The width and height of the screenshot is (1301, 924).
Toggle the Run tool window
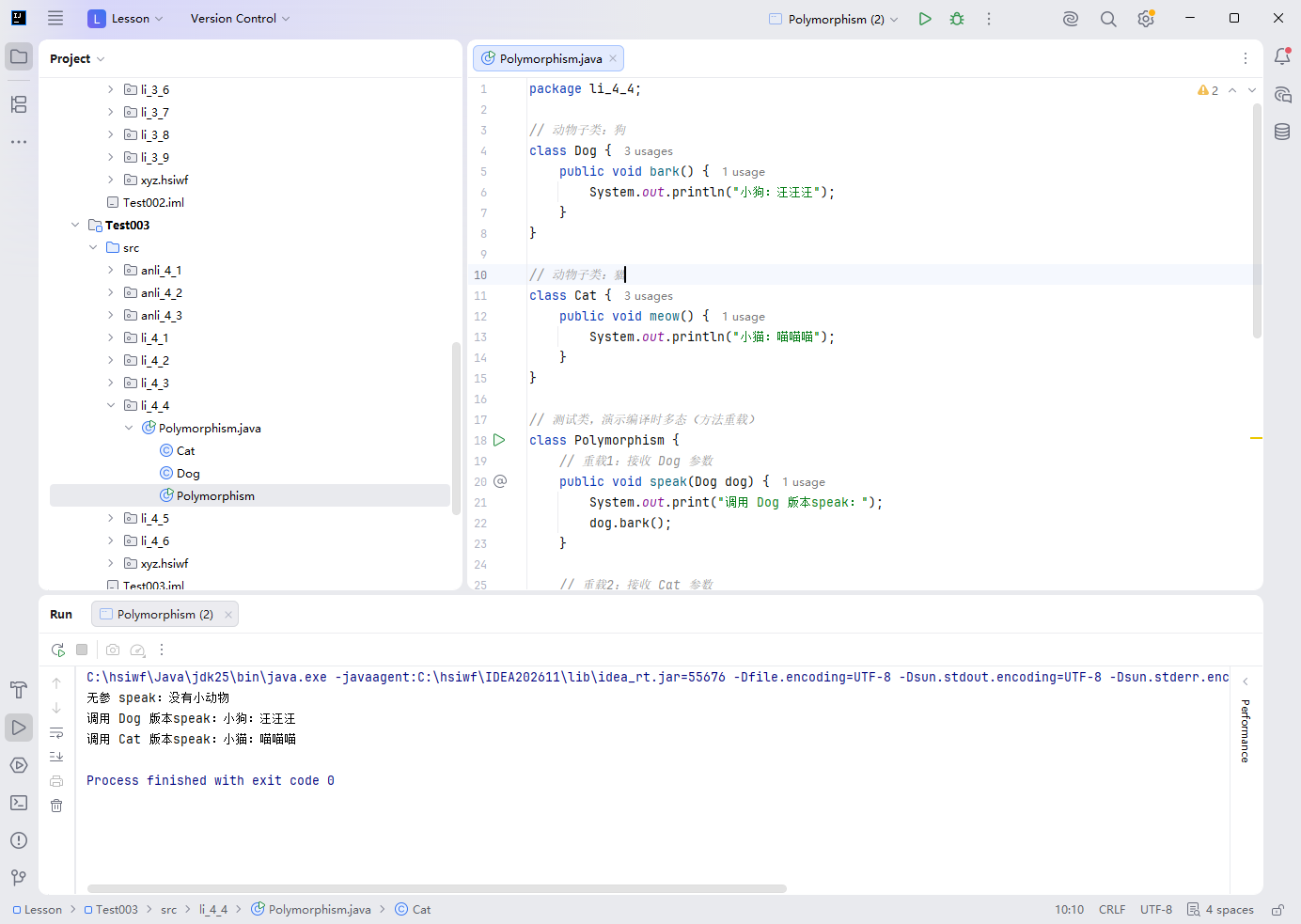point(19,728)
